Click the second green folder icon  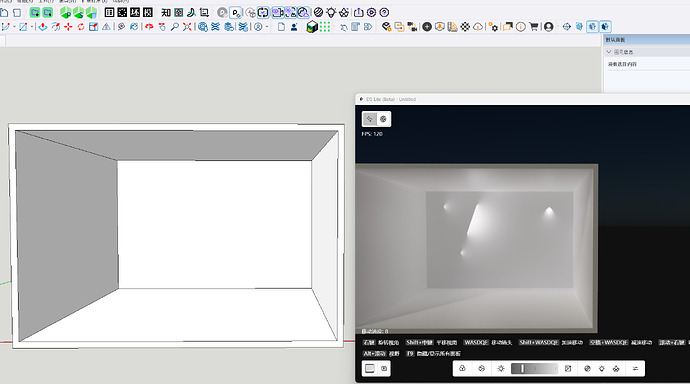pos(47,12)
